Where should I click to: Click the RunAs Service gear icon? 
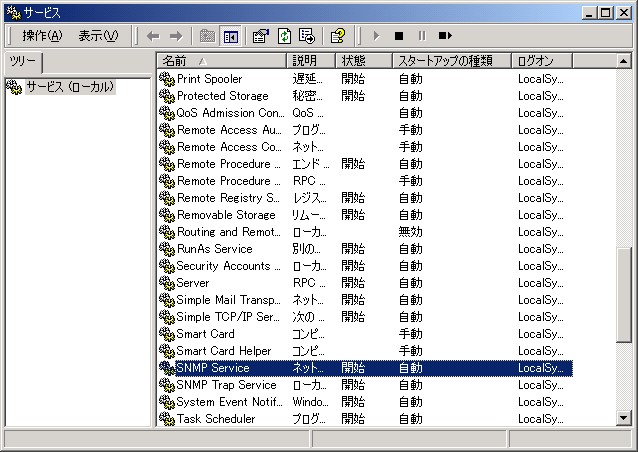(166, 249)
